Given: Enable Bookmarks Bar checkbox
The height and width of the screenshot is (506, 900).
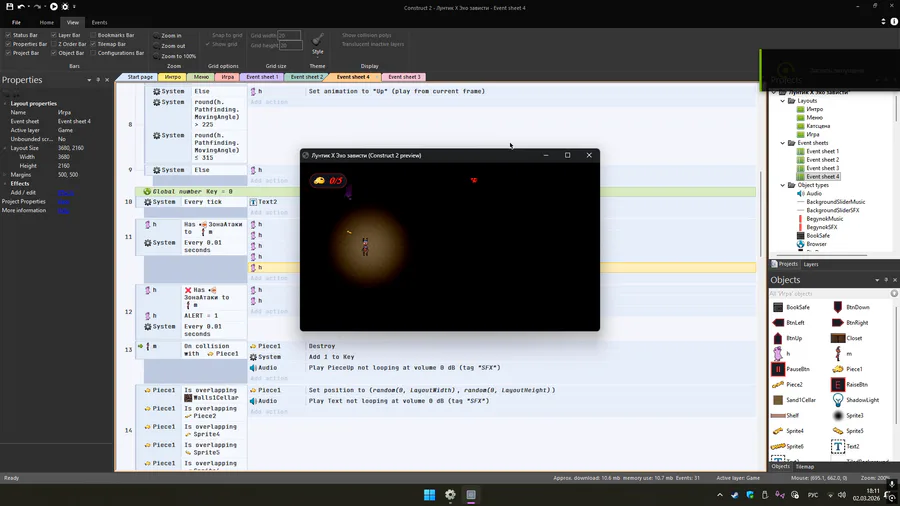Looking at the screenshot, I should click(93, 35).
